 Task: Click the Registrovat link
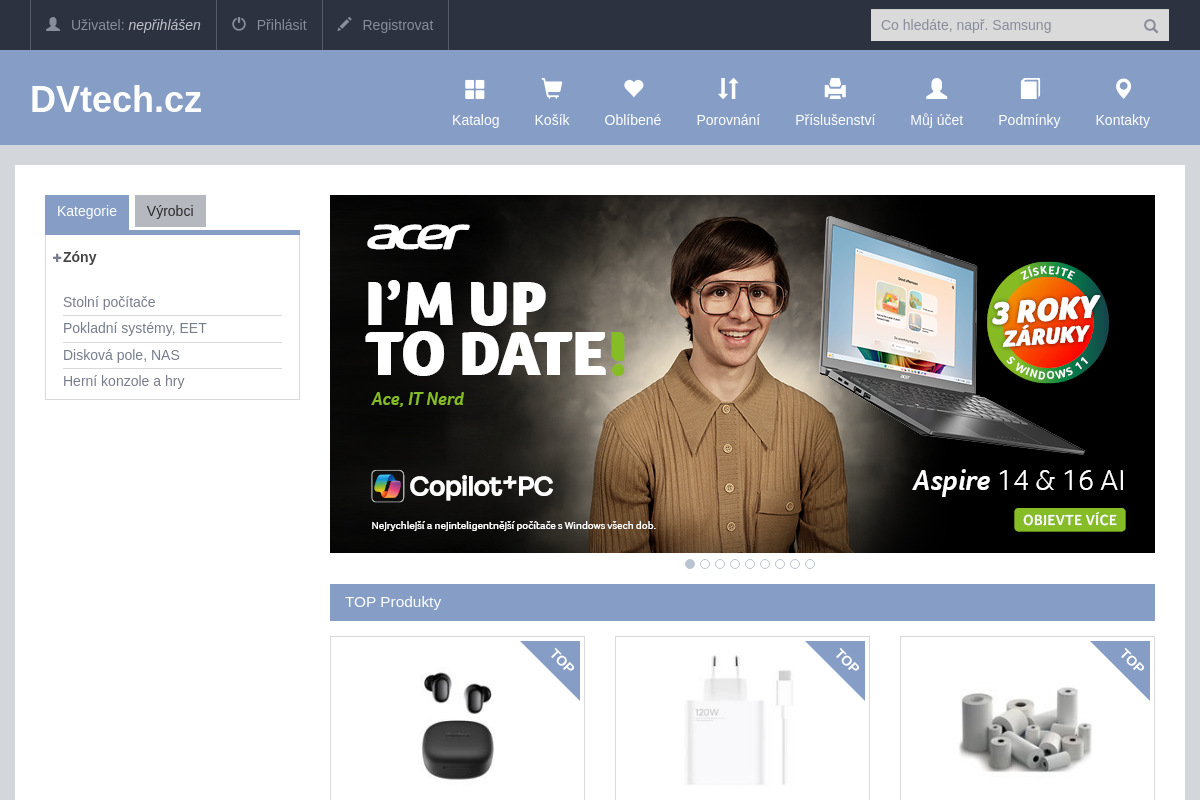(x=385, y=25)
